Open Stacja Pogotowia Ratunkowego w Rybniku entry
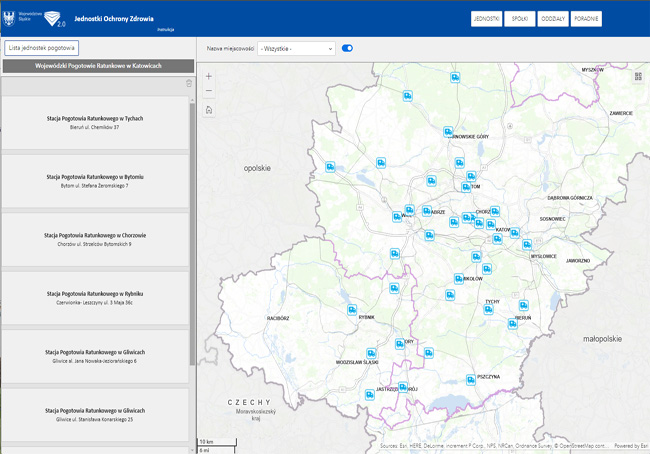This screenshot has height=454, width=650. tap(94, 298)
